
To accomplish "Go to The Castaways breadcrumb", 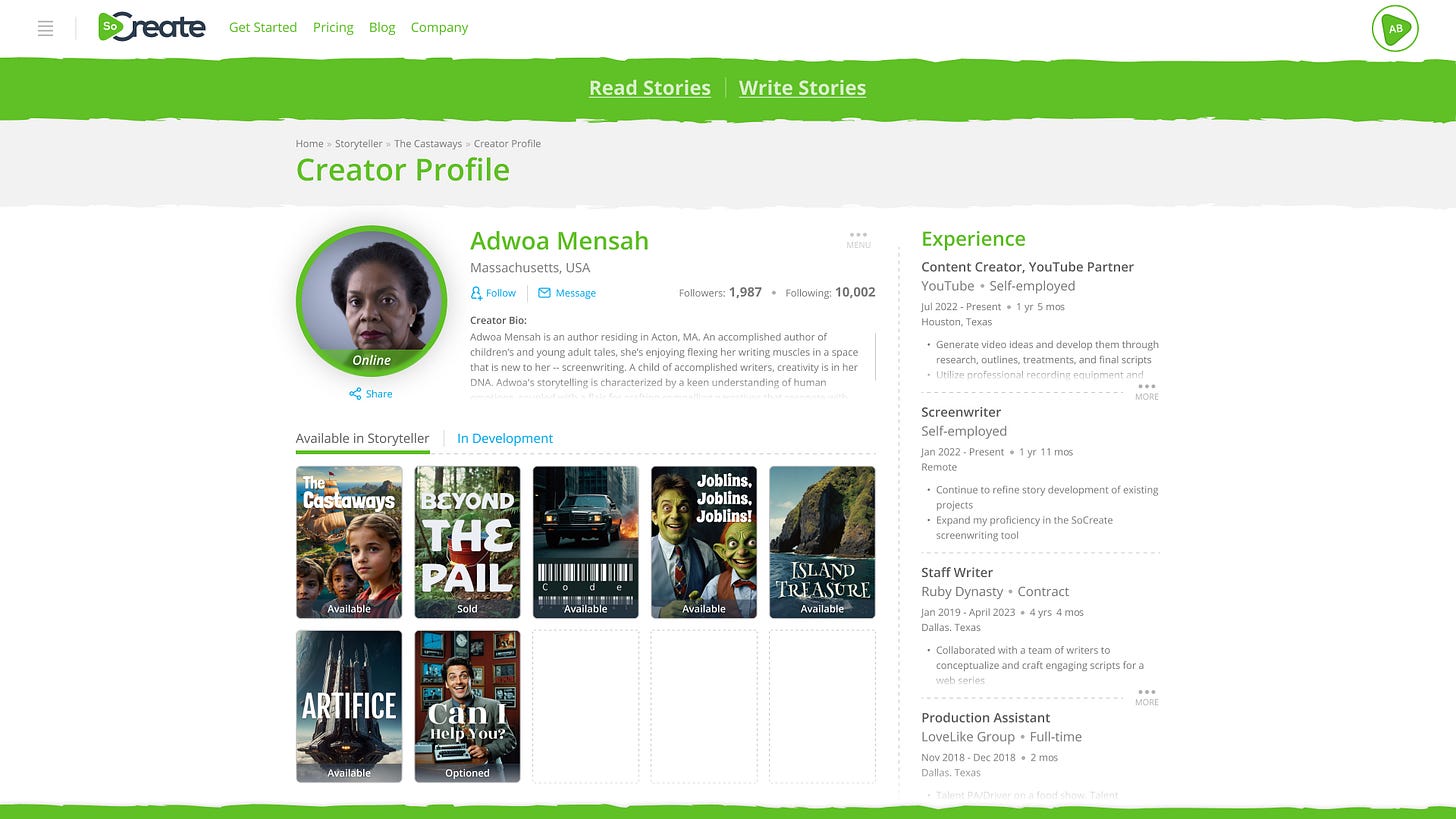I will pos(428,144).
